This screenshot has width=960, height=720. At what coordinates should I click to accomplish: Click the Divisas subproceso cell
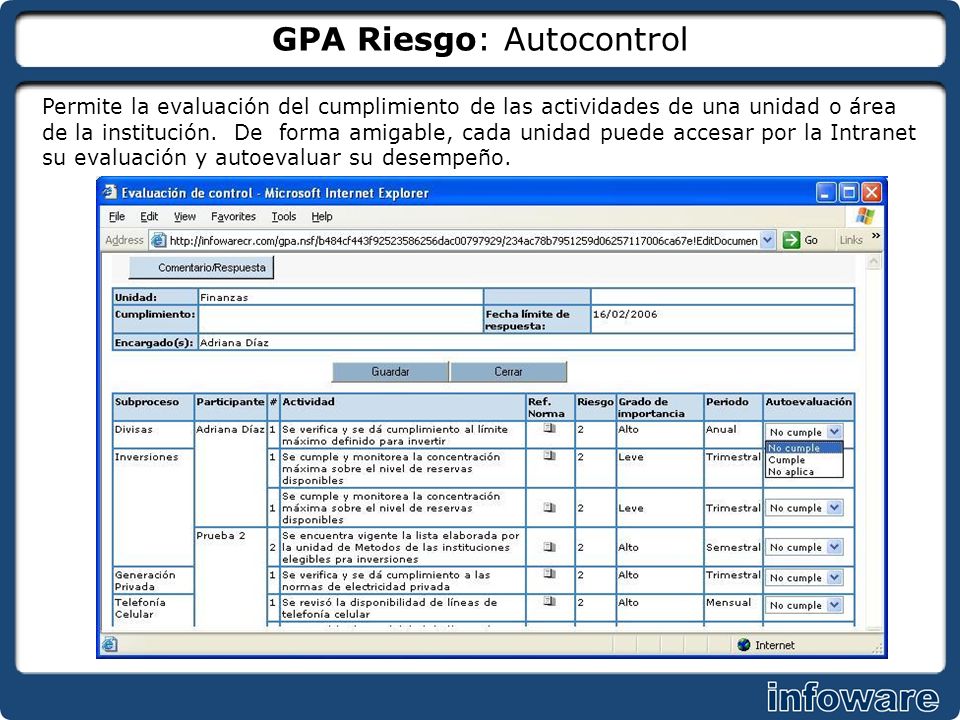pos(153,435)
